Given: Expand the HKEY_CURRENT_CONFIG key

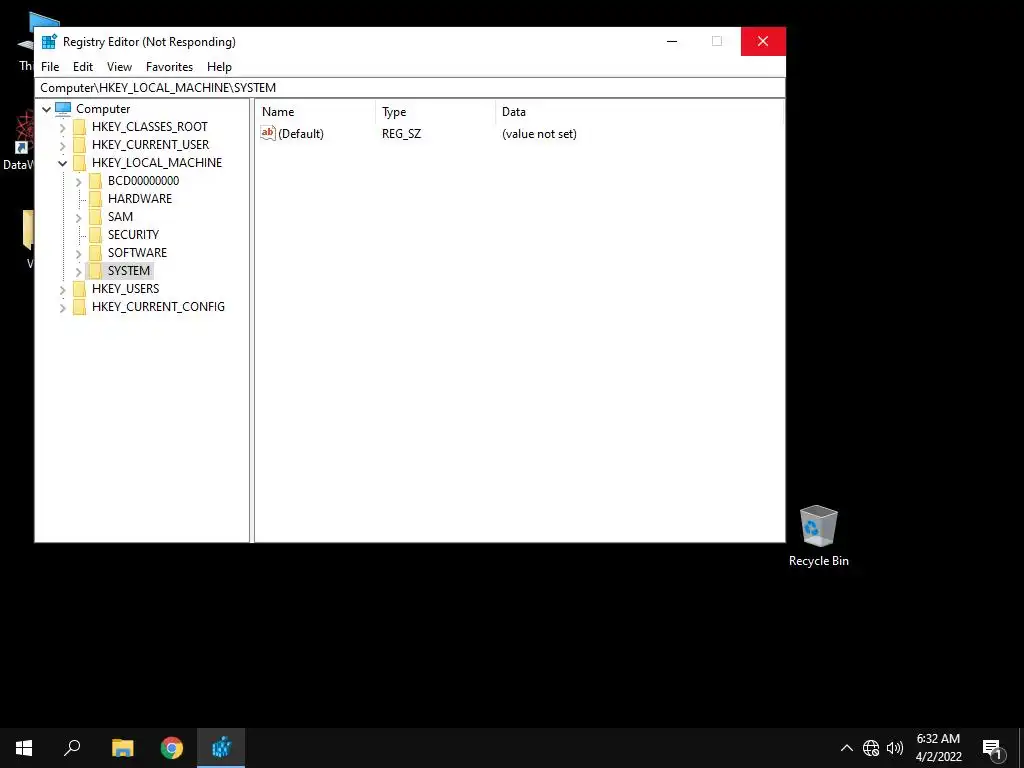Looking at the screenshot, I should [x=63, y=308].
